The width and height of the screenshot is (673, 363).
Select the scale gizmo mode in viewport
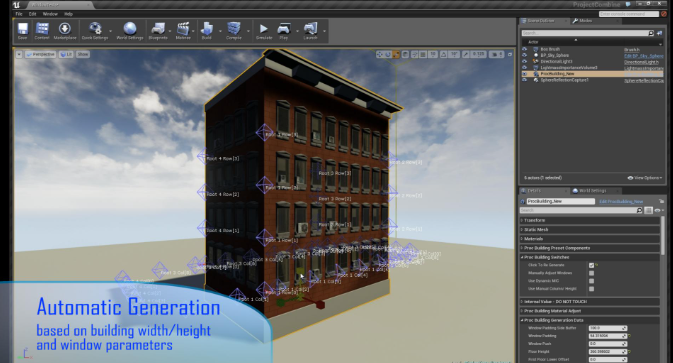tap(396, 54)
